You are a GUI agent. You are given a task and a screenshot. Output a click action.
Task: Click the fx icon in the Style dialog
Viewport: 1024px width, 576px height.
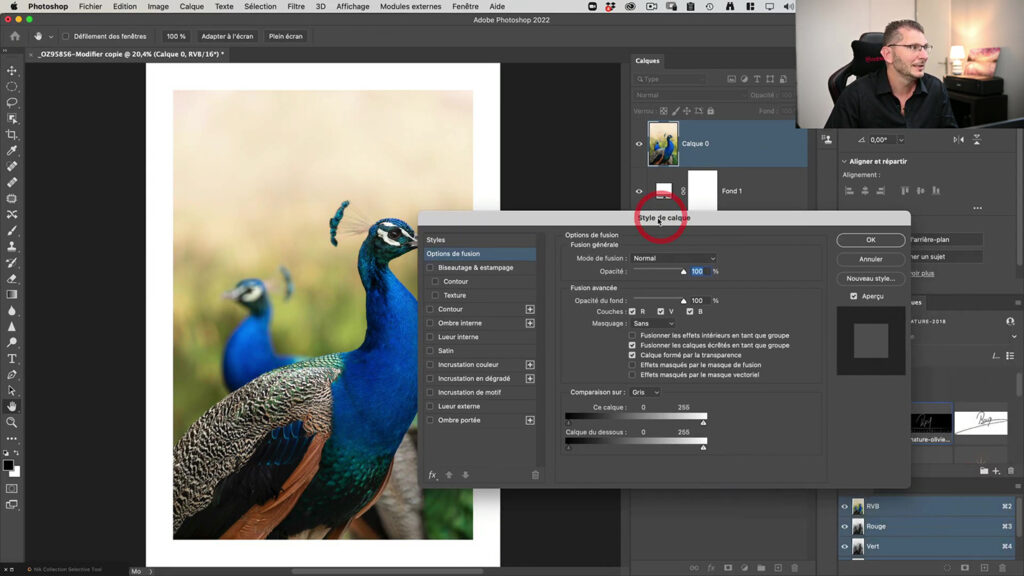431,473
